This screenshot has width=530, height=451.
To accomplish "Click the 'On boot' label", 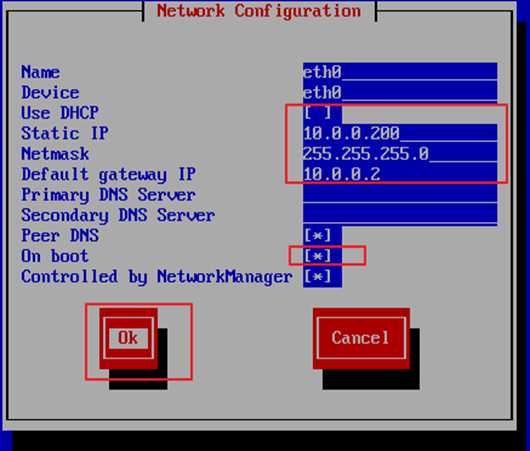I will click(55, 256).
